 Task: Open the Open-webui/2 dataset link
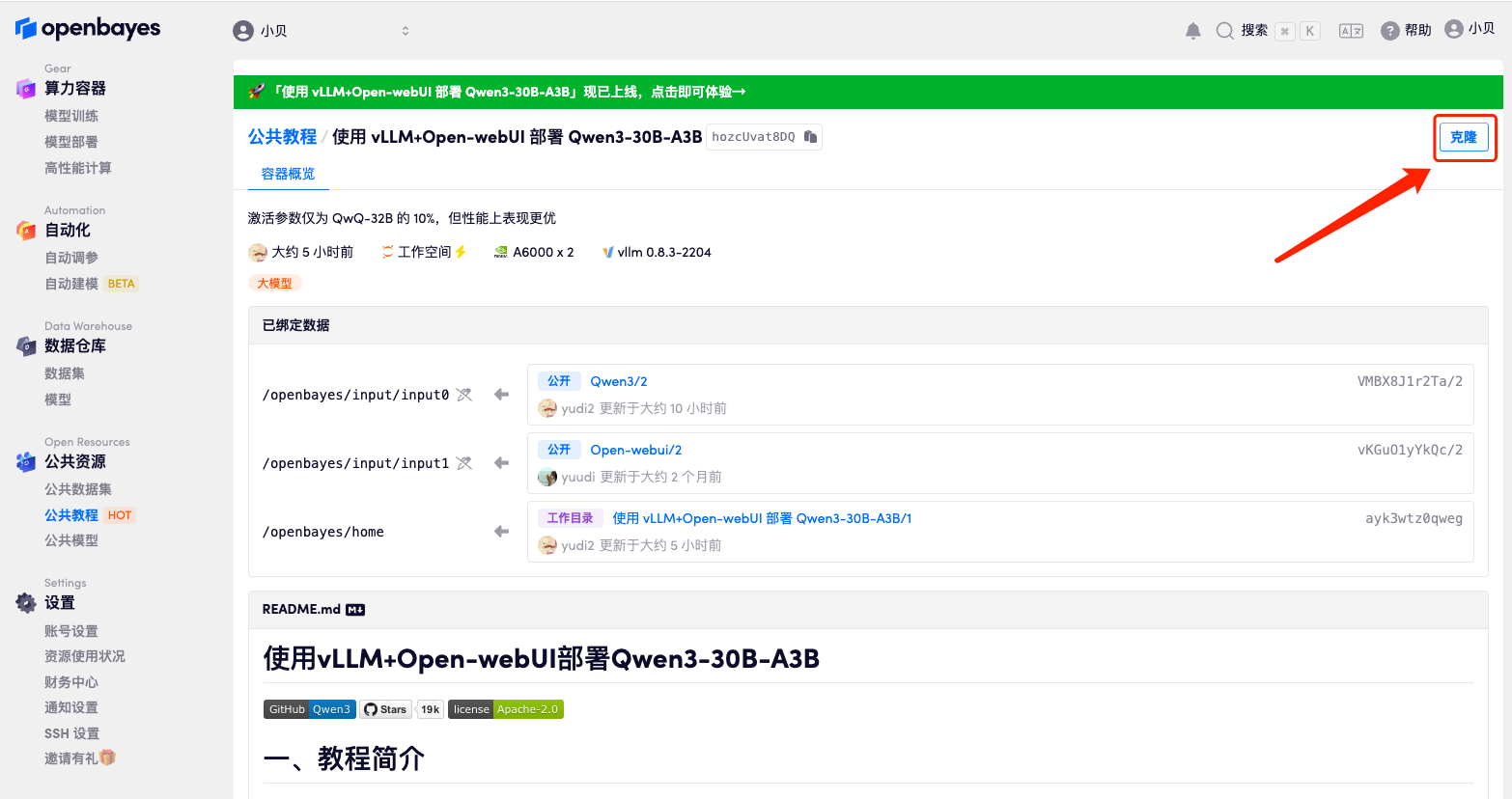coord(636,450)
